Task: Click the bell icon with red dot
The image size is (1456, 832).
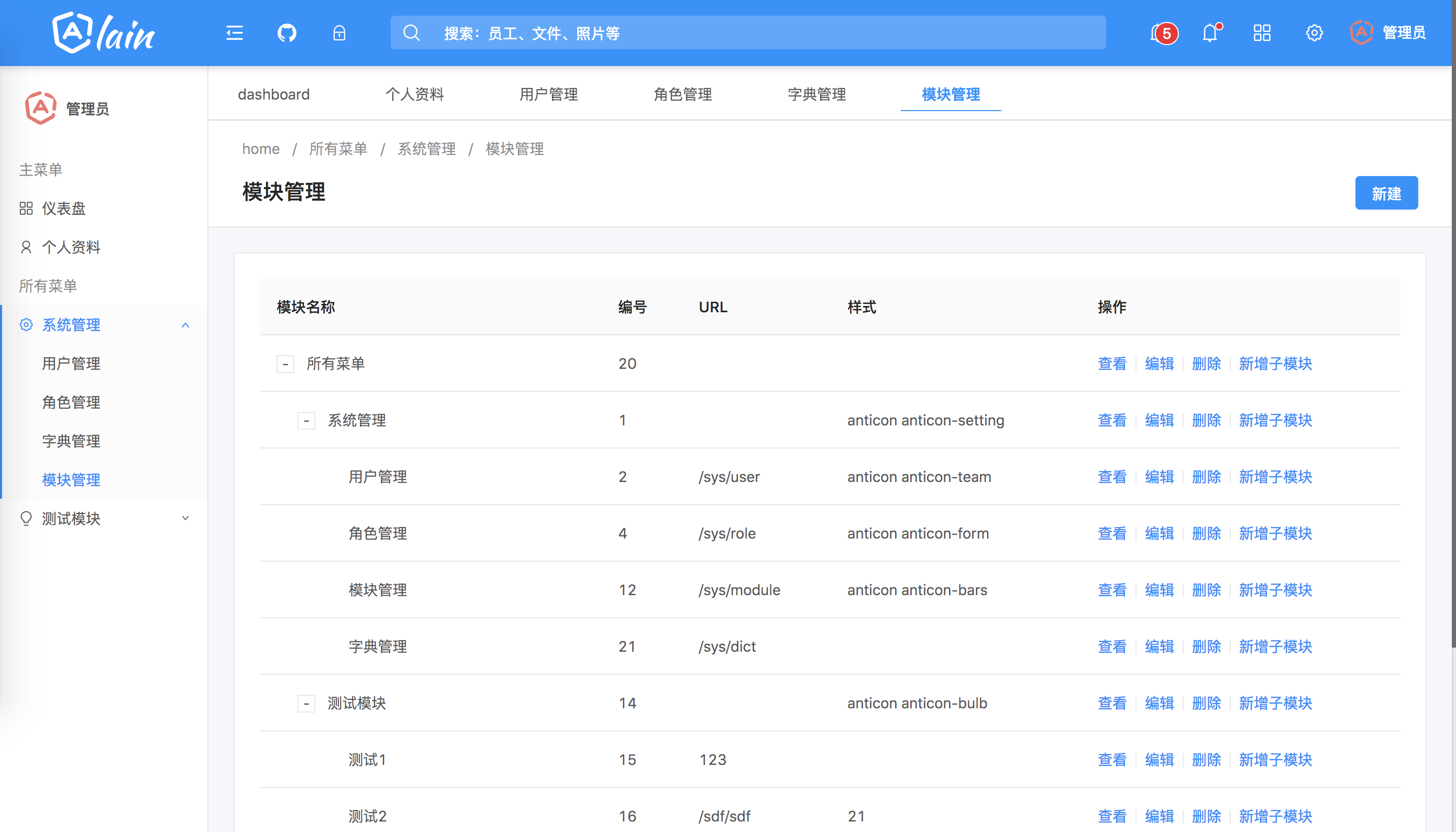Action: [x=1210, y=33]
